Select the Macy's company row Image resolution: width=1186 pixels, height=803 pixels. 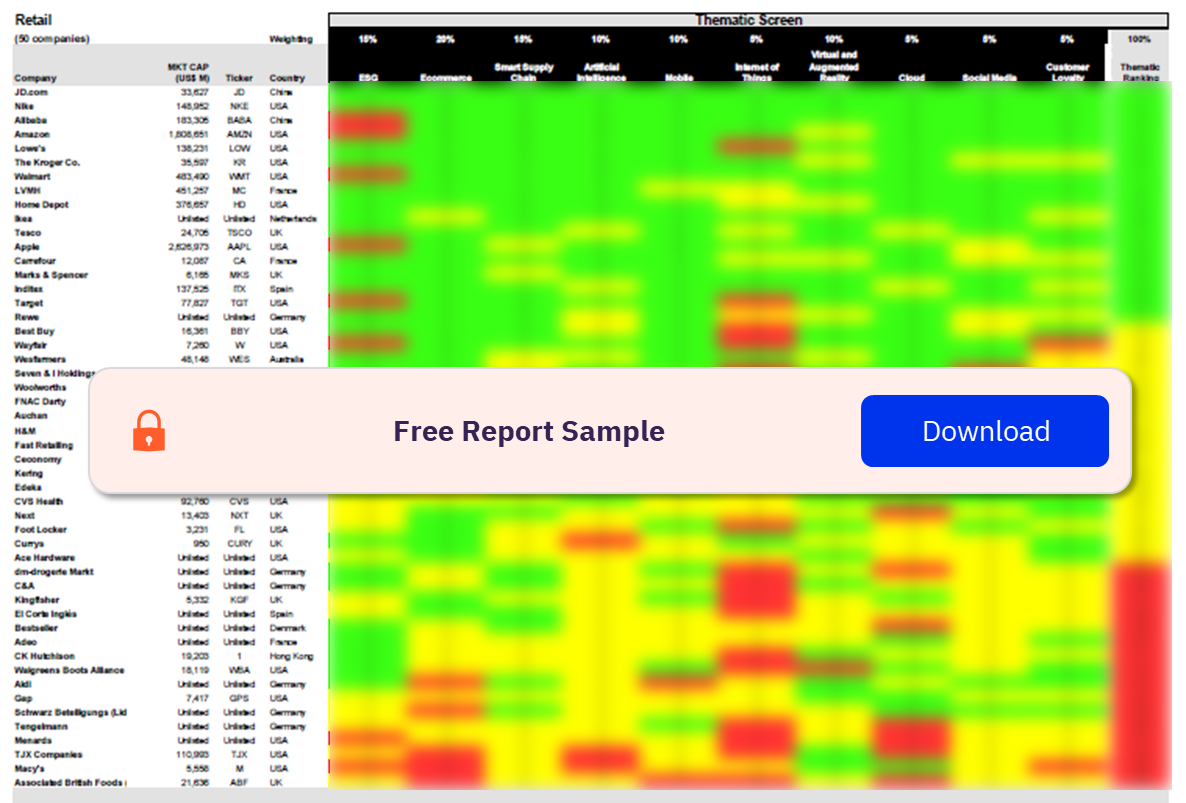coord(170,769)
